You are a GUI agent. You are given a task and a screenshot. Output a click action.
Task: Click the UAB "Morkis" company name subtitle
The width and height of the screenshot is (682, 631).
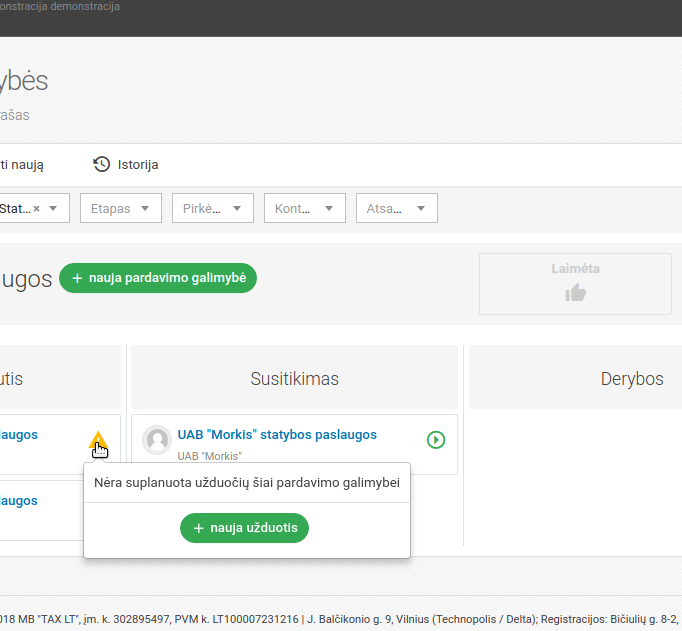(x=209, y=456)
